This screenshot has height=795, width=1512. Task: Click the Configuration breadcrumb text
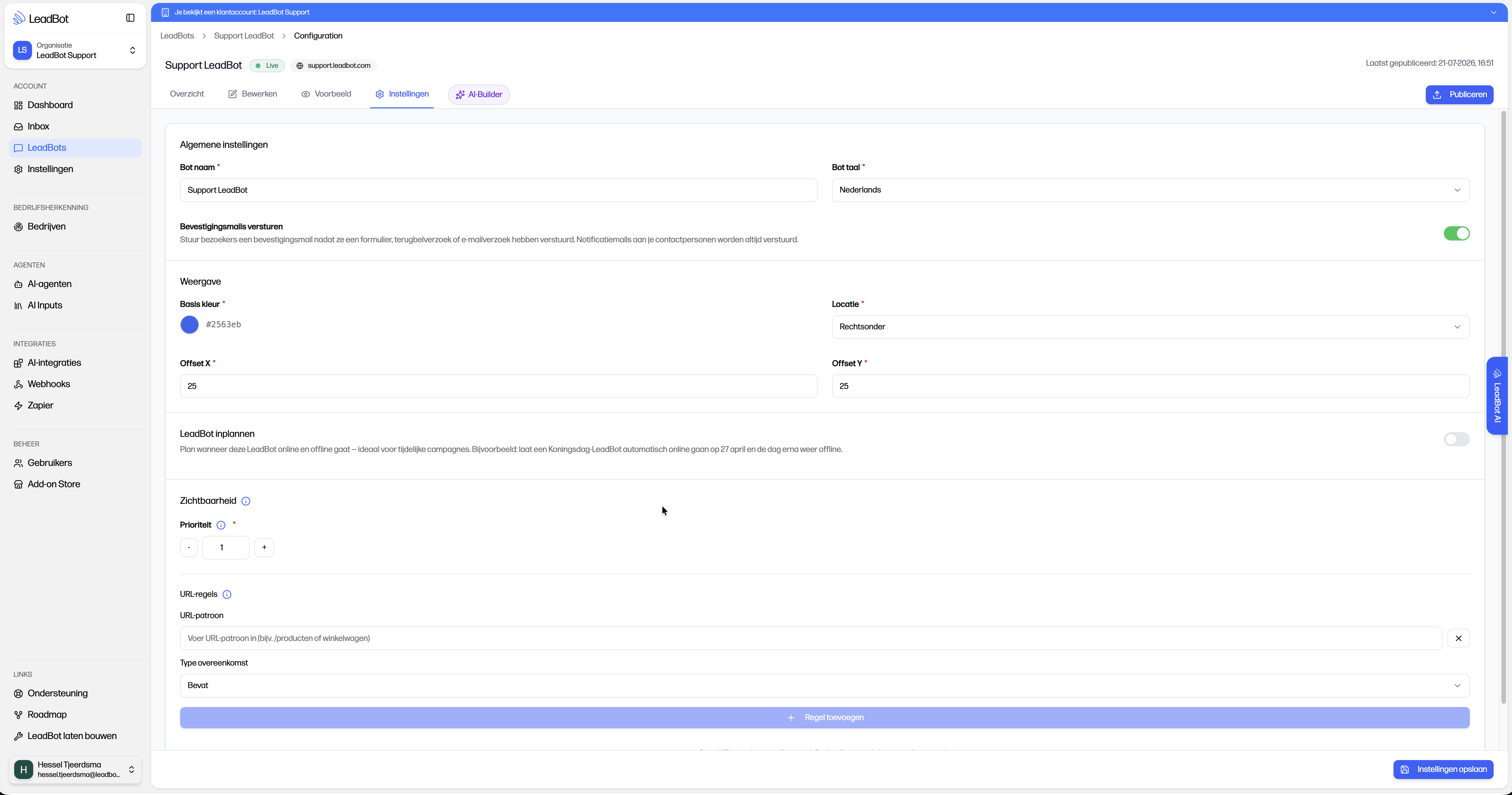point(318,36)
